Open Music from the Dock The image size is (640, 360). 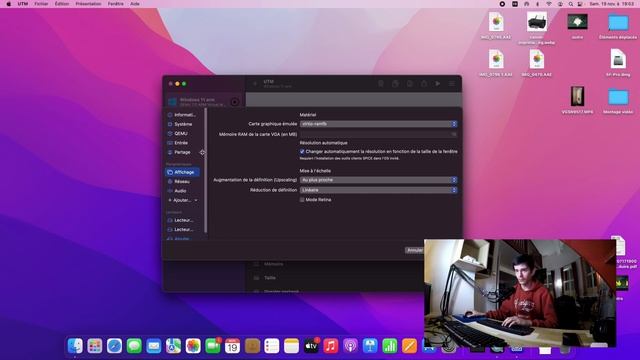click(331, 346)
